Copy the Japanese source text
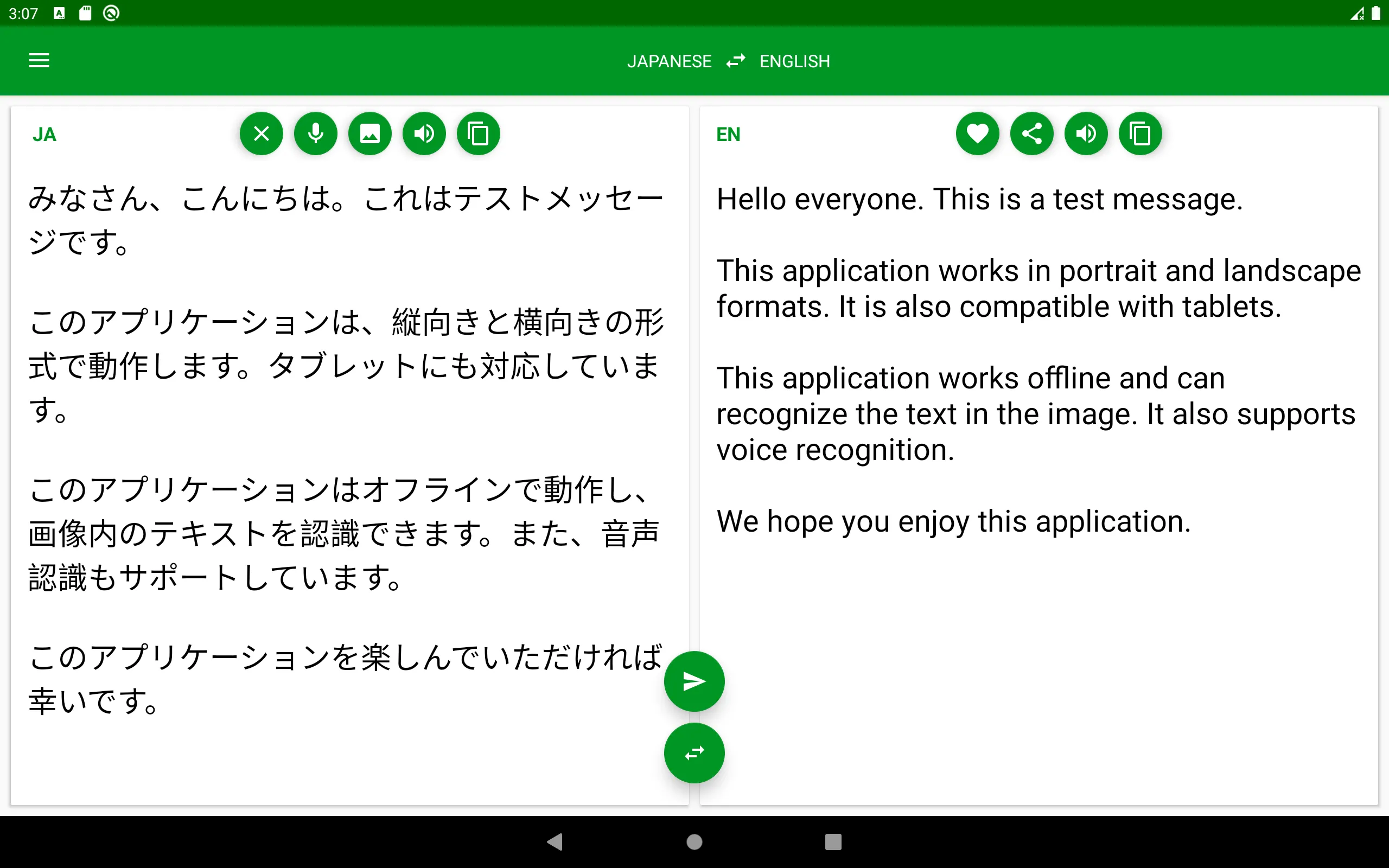 tap(478, 134)
